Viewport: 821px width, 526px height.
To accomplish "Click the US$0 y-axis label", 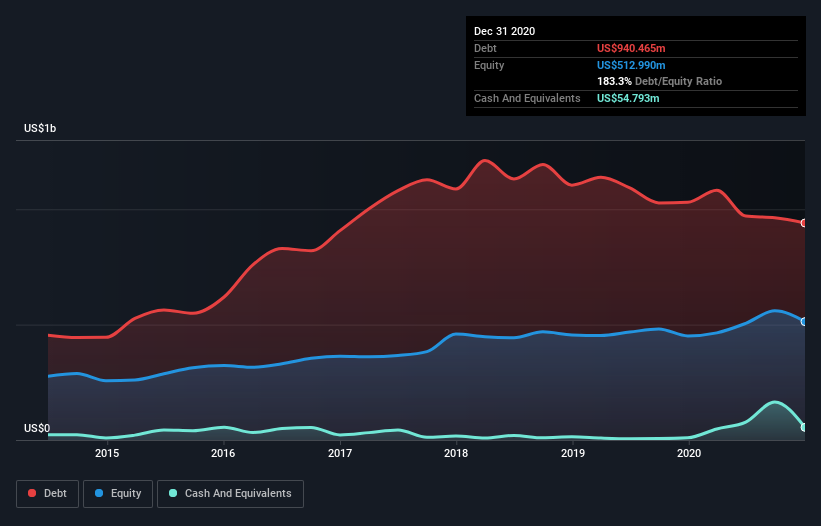I will click(37, 428).
